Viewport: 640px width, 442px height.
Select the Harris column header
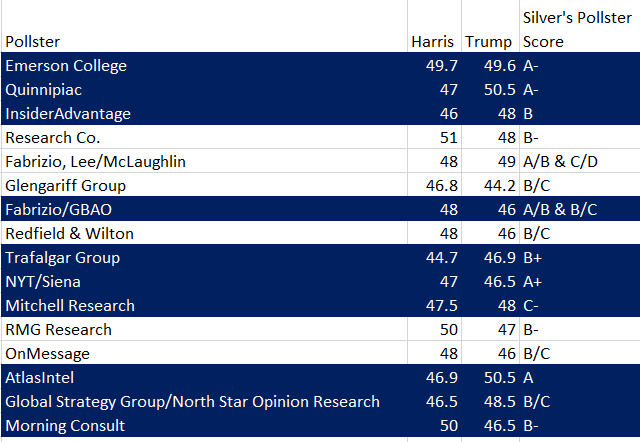[434, 26]
